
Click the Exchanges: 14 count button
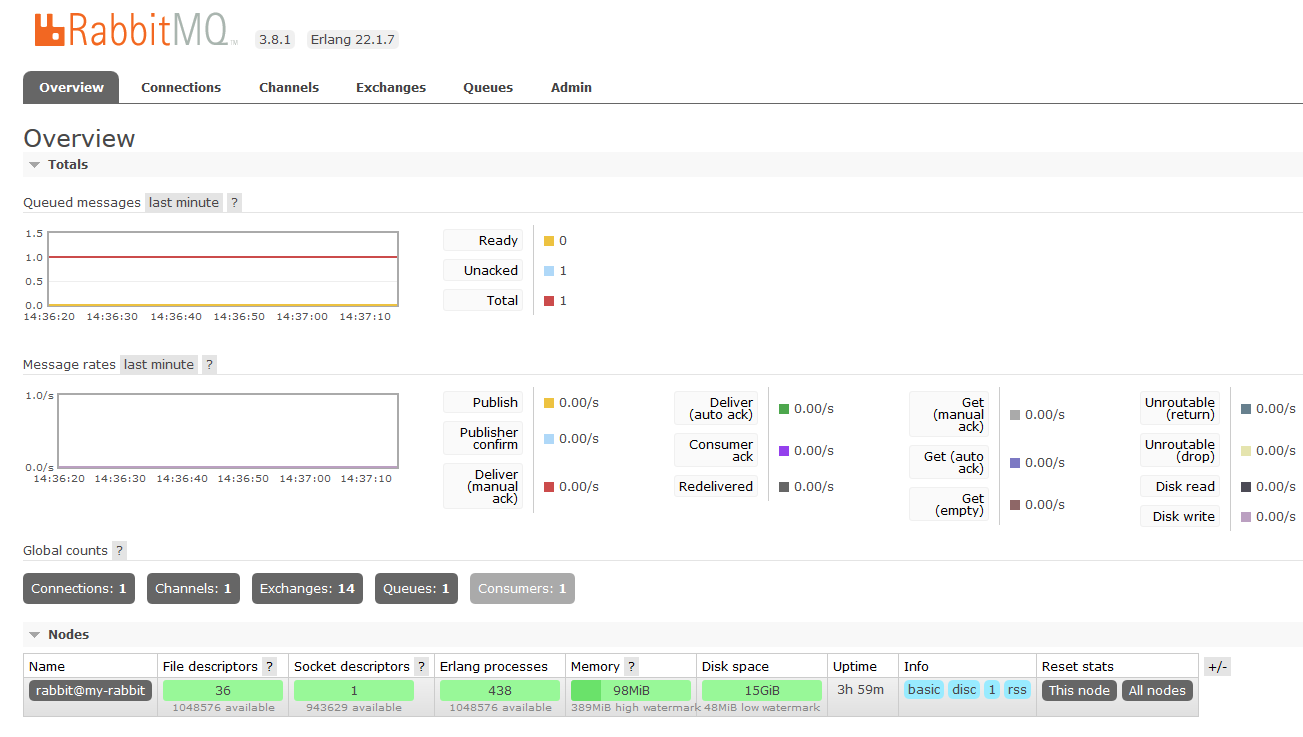(x=307, y=588)
